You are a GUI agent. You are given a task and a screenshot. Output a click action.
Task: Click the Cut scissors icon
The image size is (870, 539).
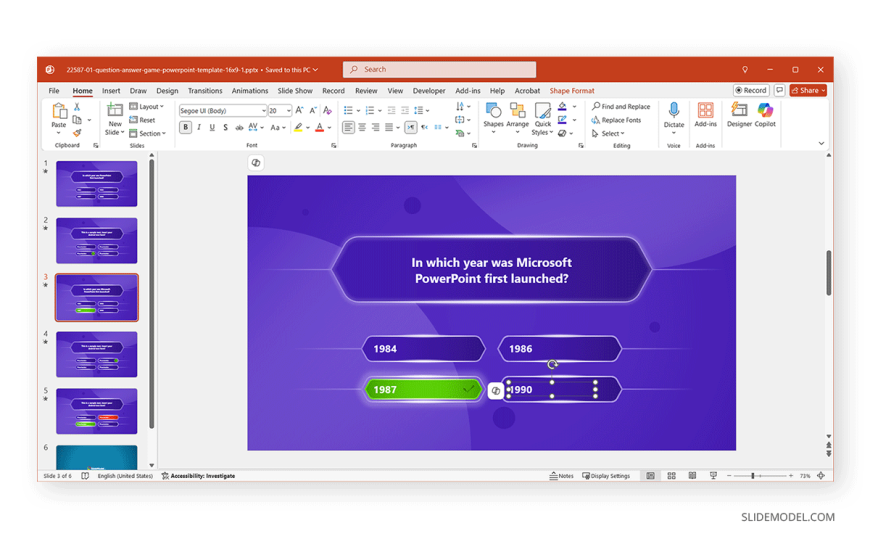point(77,106)
